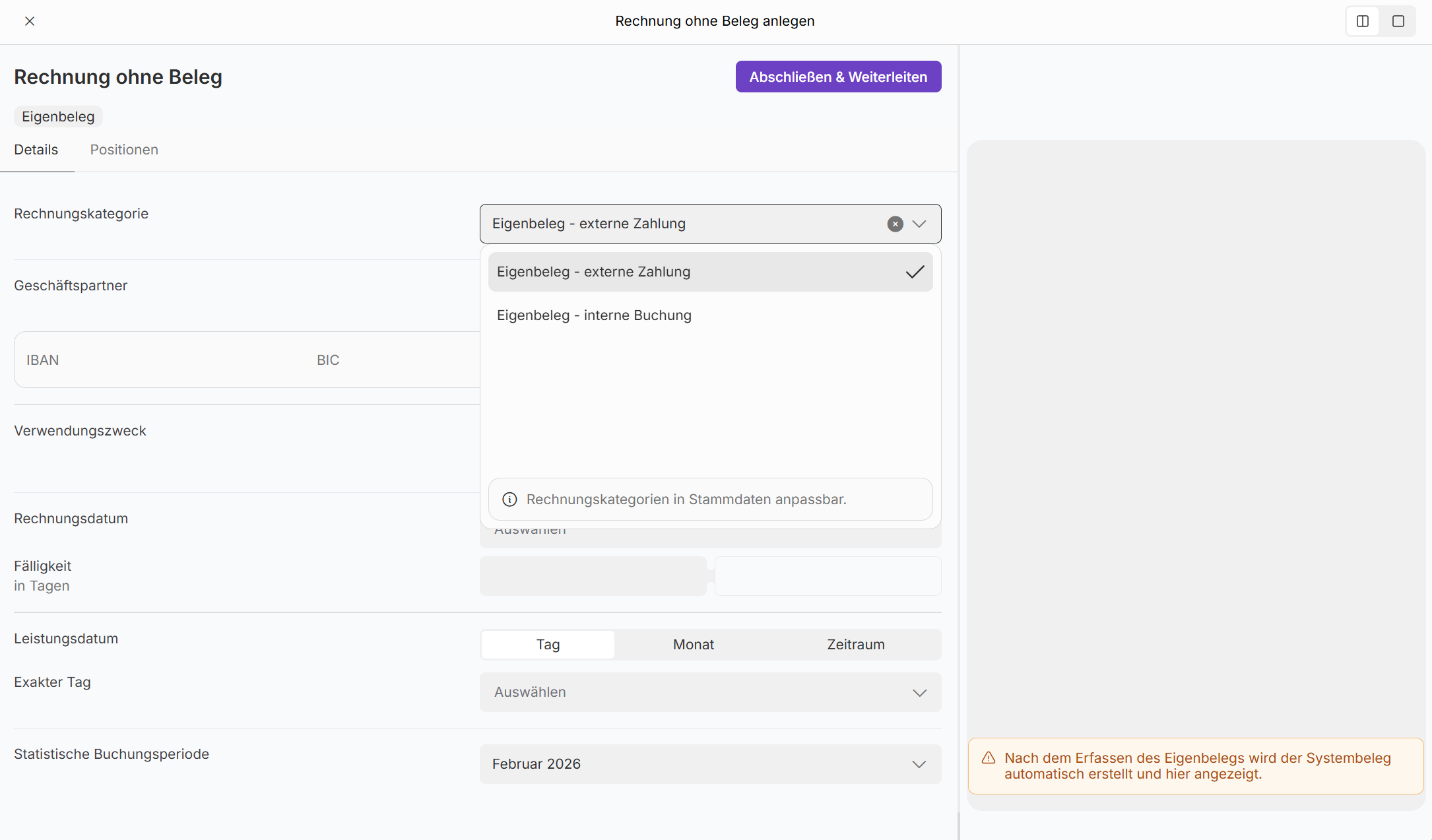Click checkmark beside Eigenbeleg - externe Zahlung
Screen dimensions: 1432x840
pos(915,272)
